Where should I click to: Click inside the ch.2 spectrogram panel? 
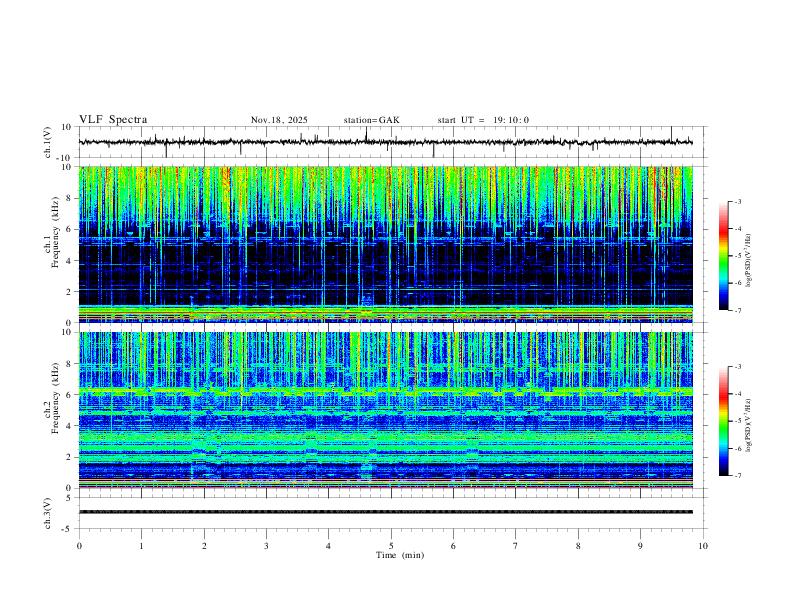click(385, 410)
